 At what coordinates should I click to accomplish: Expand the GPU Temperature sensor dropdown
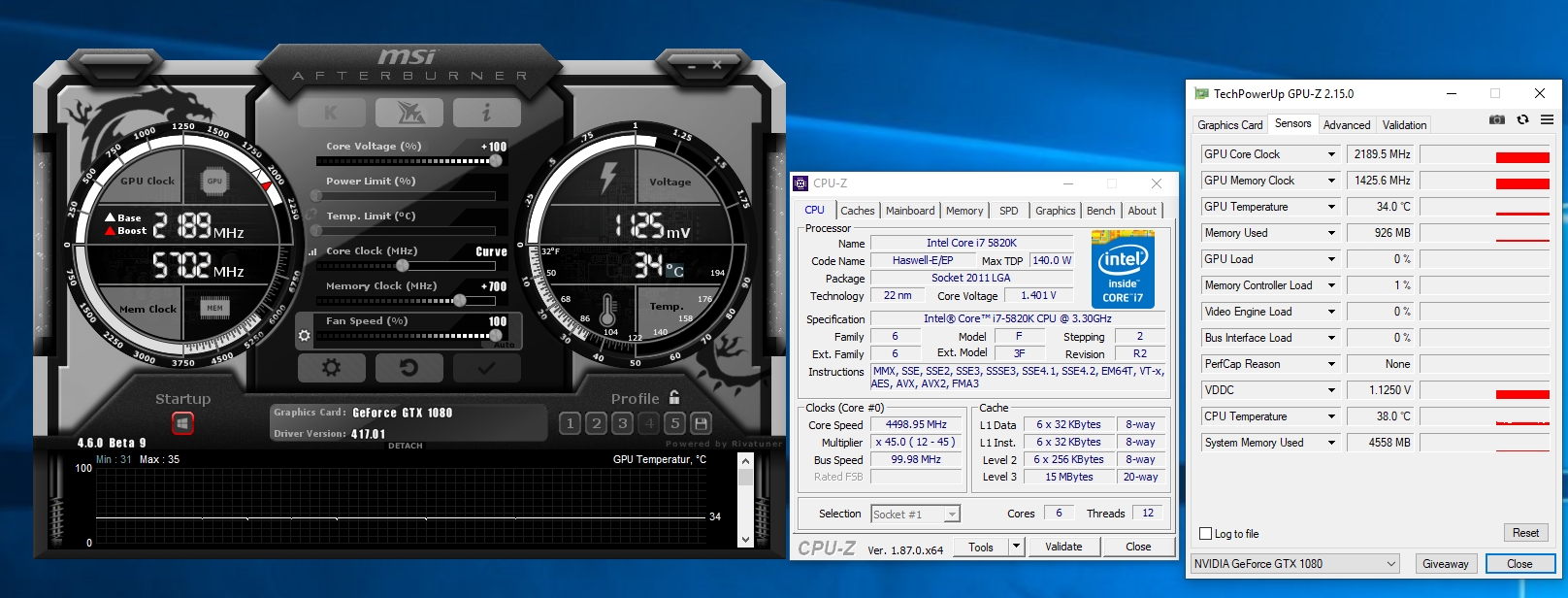pos(1331,207)
